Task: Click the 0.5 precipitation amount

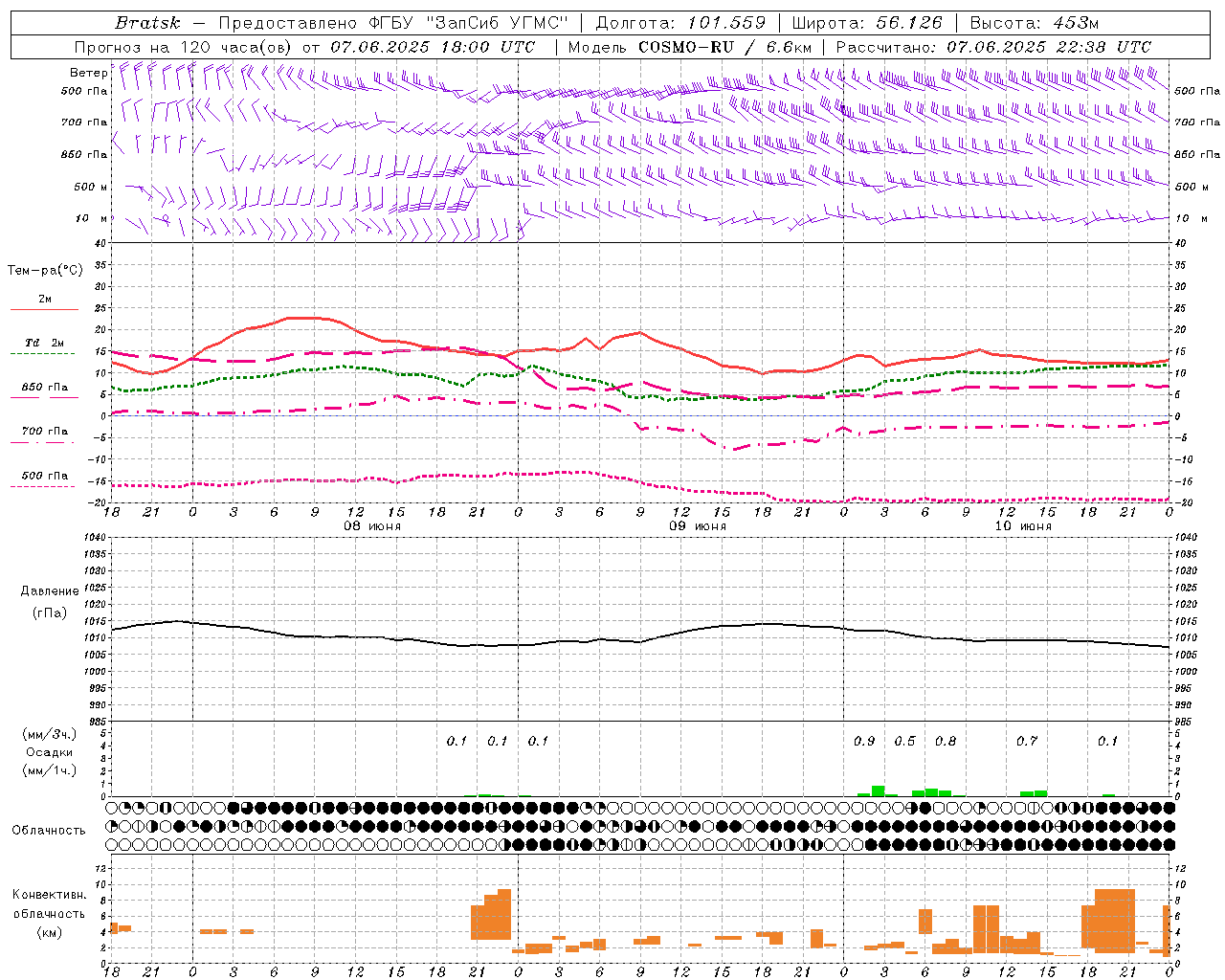Action: tap(904, 741)
